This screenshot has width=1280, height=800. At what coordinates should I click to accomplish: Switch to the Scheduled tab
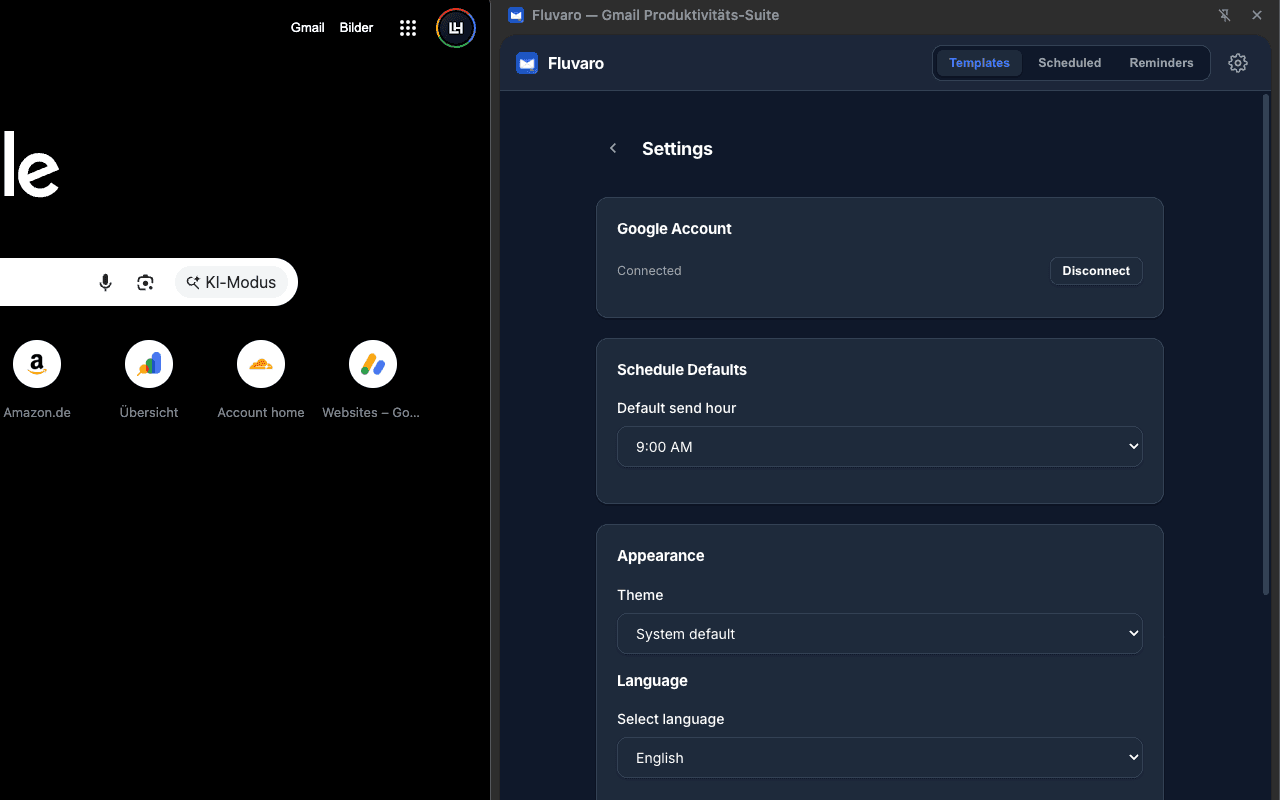(x=1069, y=63)
